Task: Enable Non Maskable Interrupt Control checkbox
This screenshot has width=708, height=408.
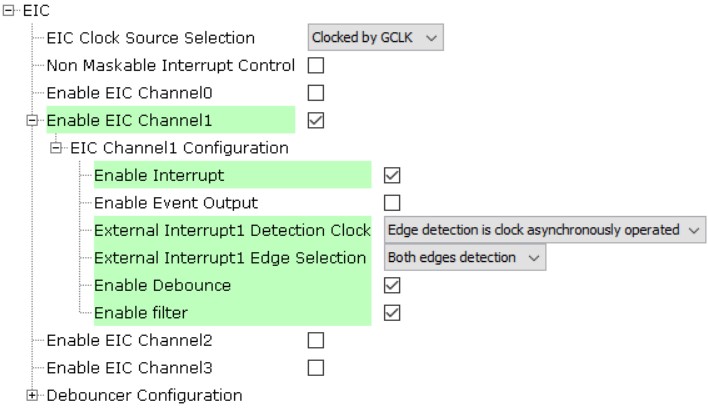Action: (x=316, y=66)
